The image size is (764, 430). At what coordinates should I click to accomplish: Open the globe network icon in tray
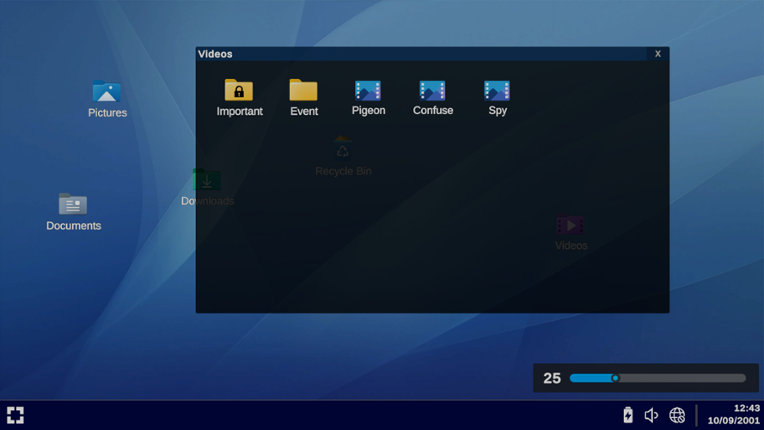pyautogui.click(x=677, y=415)
